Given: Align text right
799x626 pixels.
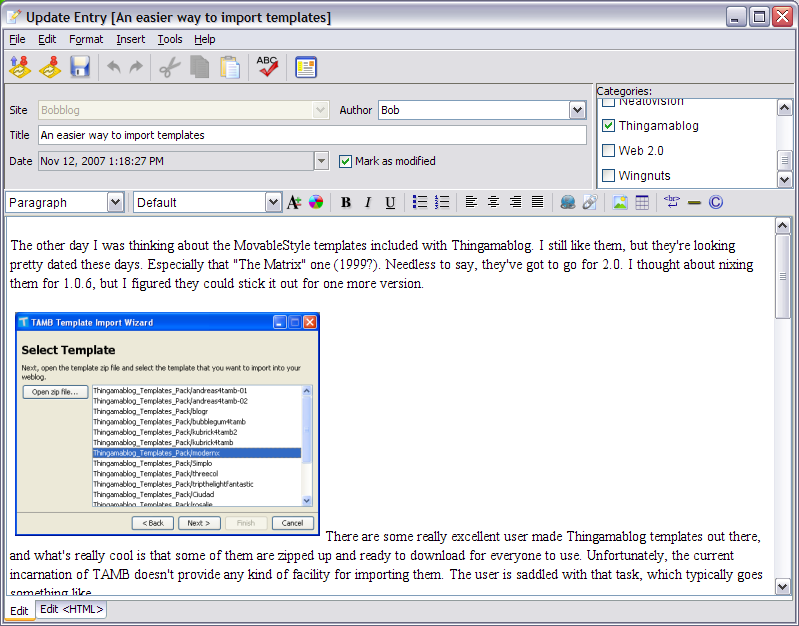Looking at the screenshot, I should (516, 202).
